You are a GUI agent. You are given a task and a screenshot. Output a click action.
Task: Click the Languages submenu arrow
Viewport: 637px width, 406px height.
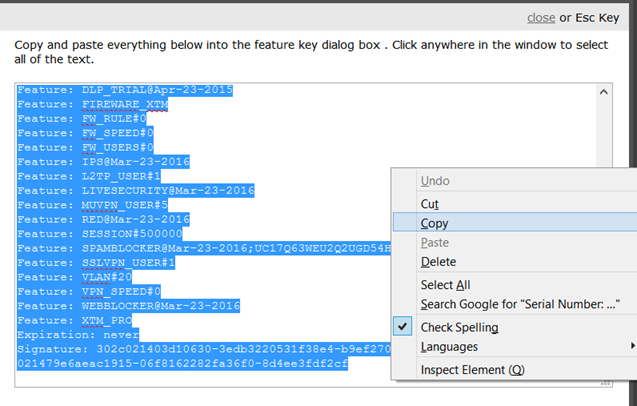click(x=633, y=346)
